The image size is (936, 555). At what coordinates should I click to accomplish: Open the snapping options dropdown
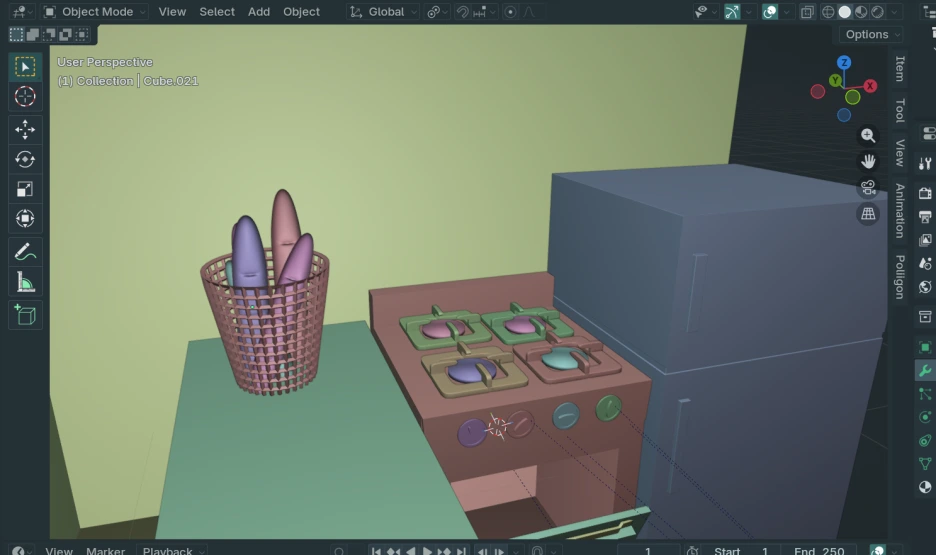485,12
